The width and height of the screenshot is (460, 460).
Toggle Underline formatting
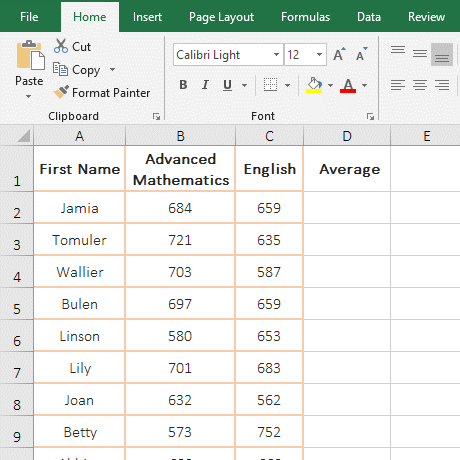tap(227, 85)
